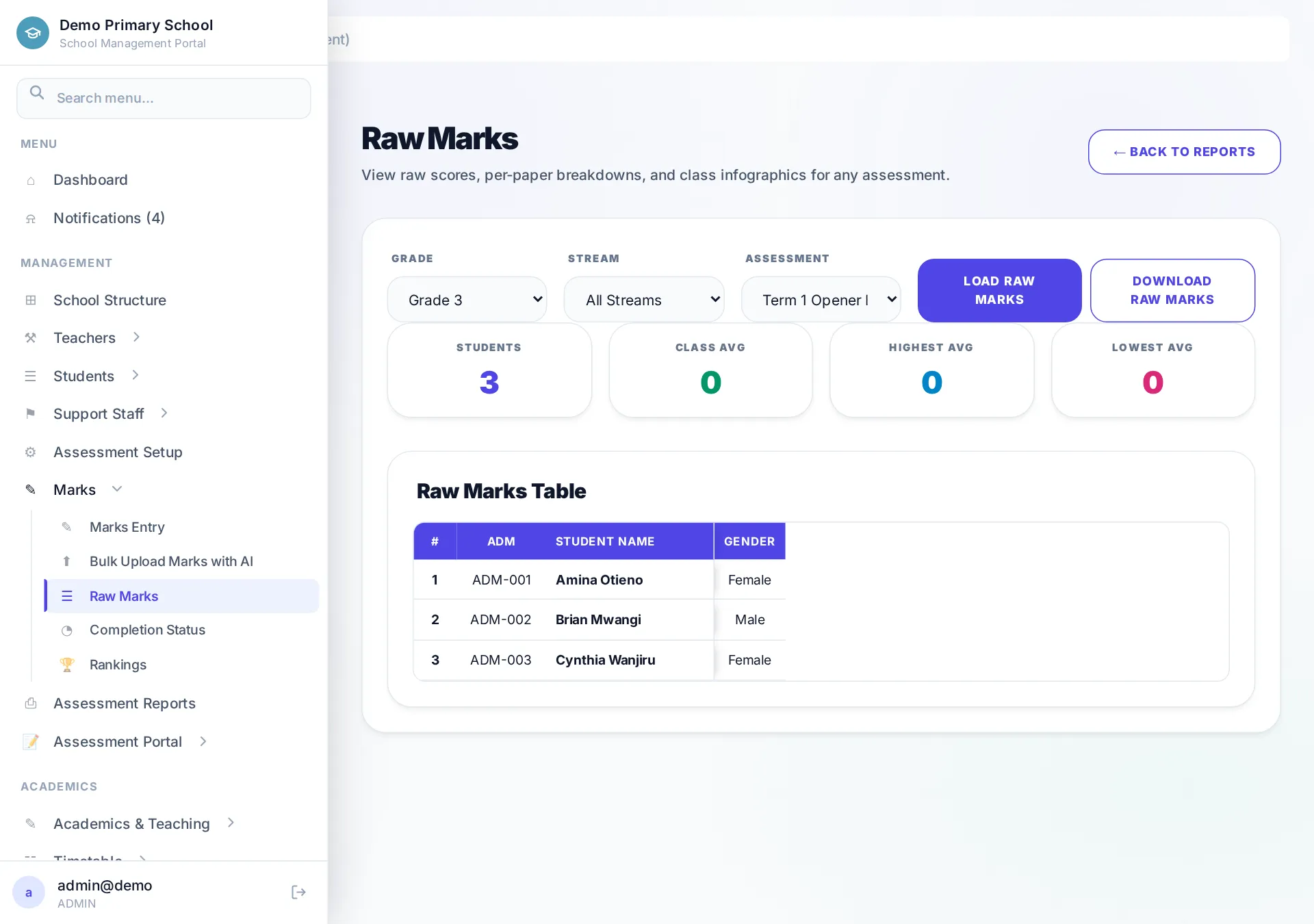
Task: Expand the Teachers submenu chevron
Action: click(x=136, y=337)
